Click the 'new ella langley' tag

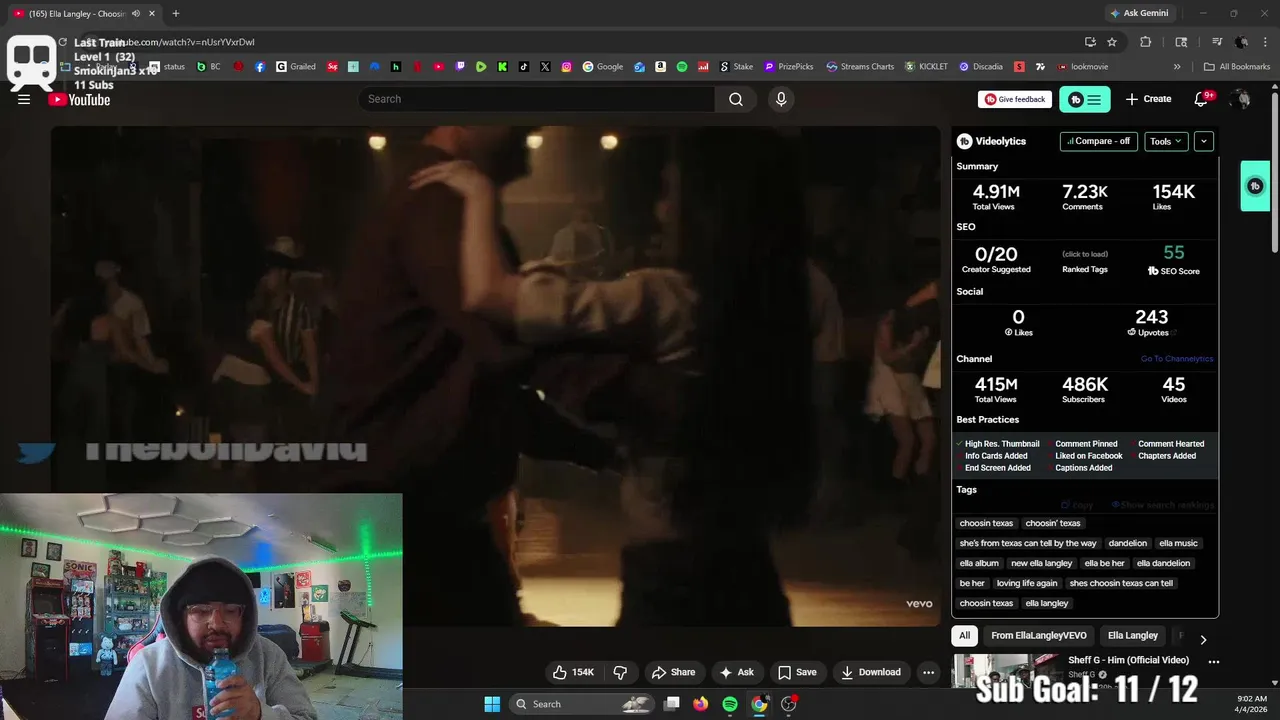point(1041,563)
